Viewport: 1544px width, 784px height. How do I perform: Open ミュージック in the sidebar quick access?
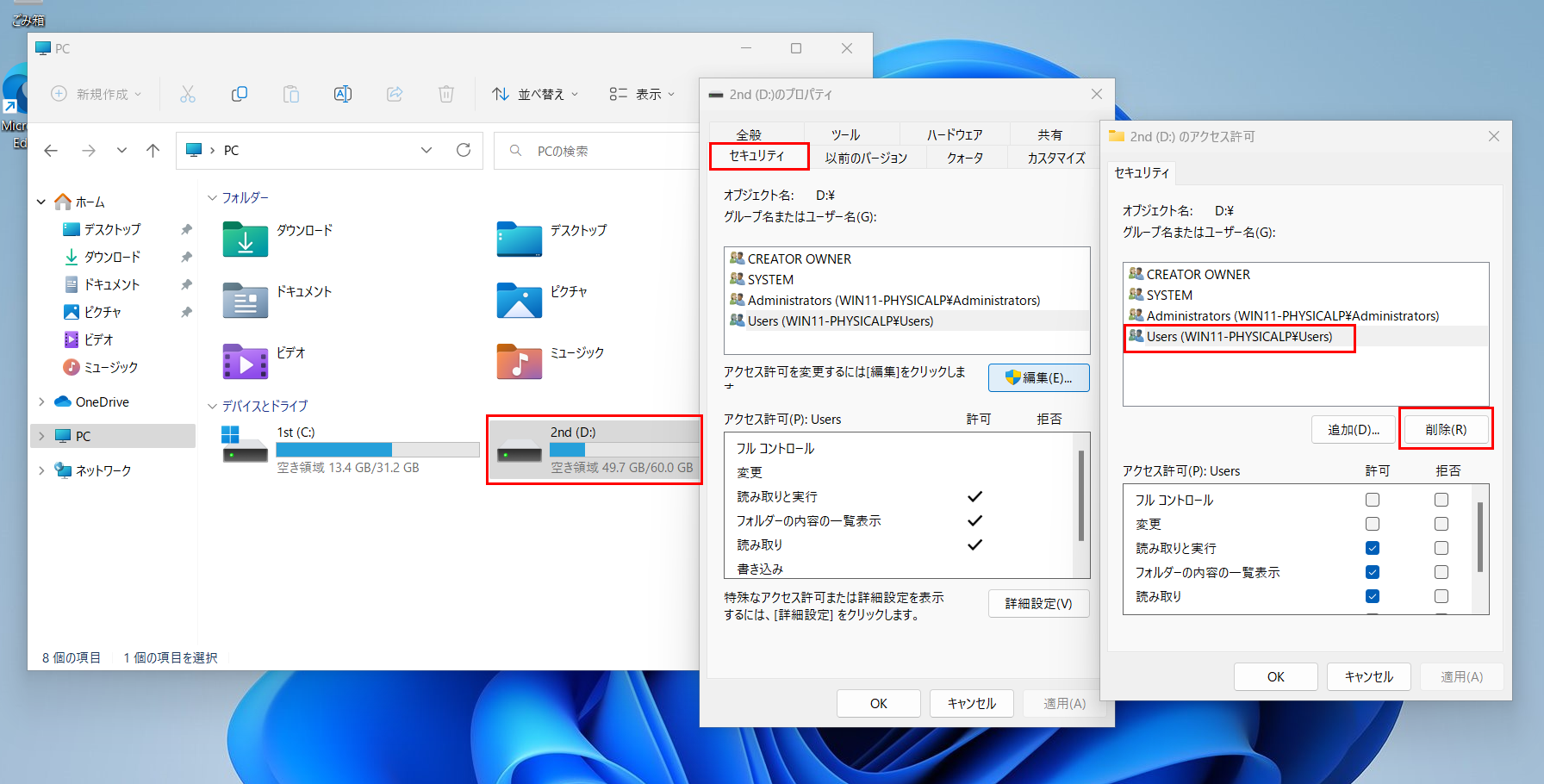pos(110,367)
